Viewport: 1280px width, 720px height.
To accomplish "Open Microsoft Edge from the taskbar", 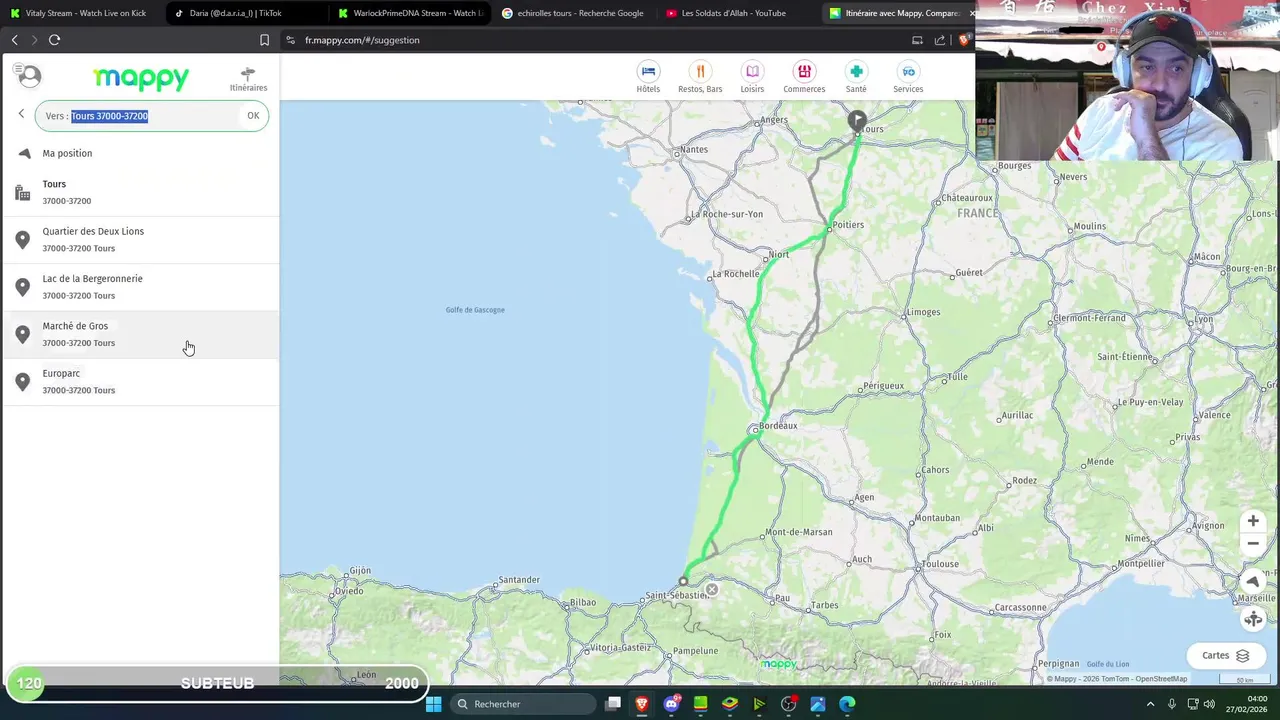I will [x=847, y=704].
